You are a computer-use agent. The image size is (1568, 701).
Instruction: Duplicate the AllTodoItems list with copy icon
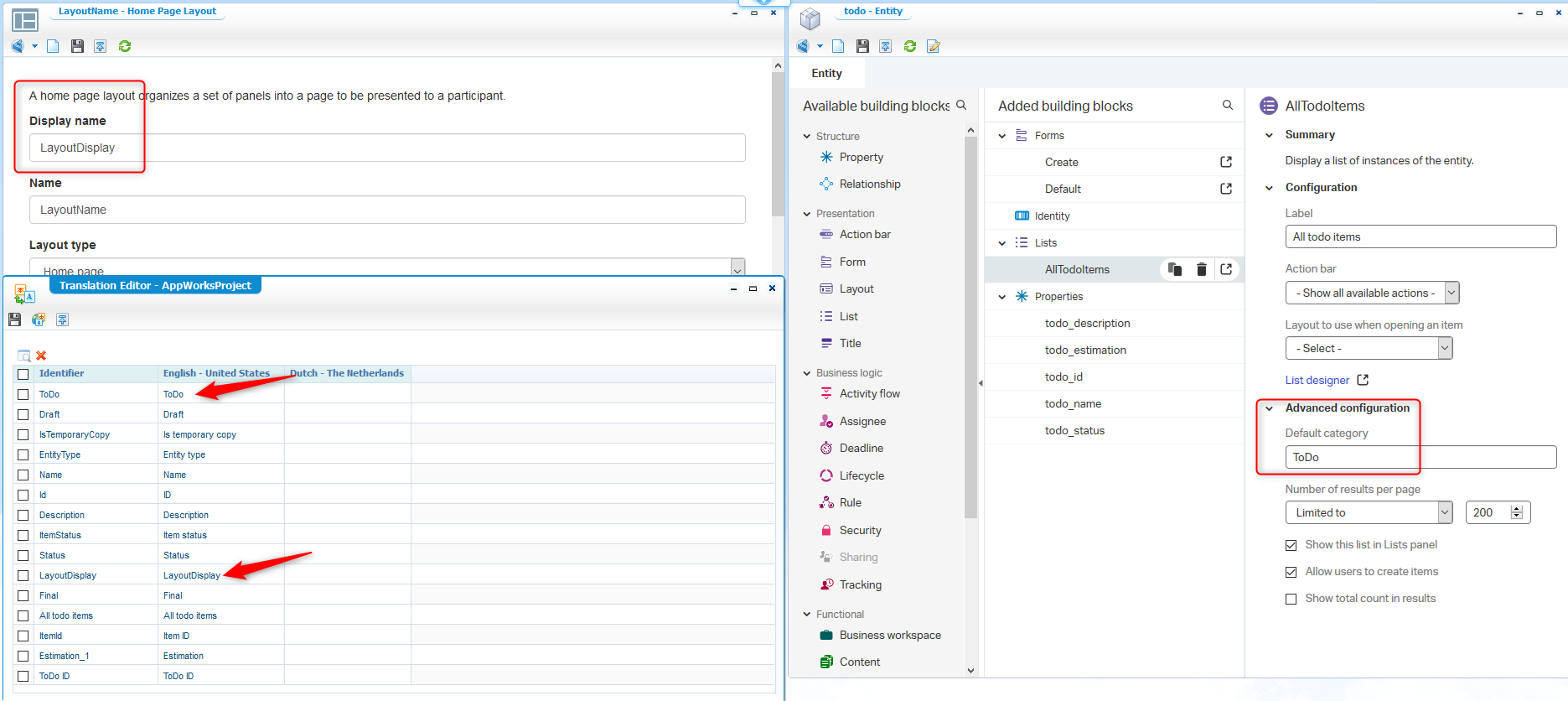pyautogui.click(x=1175, y=269)
